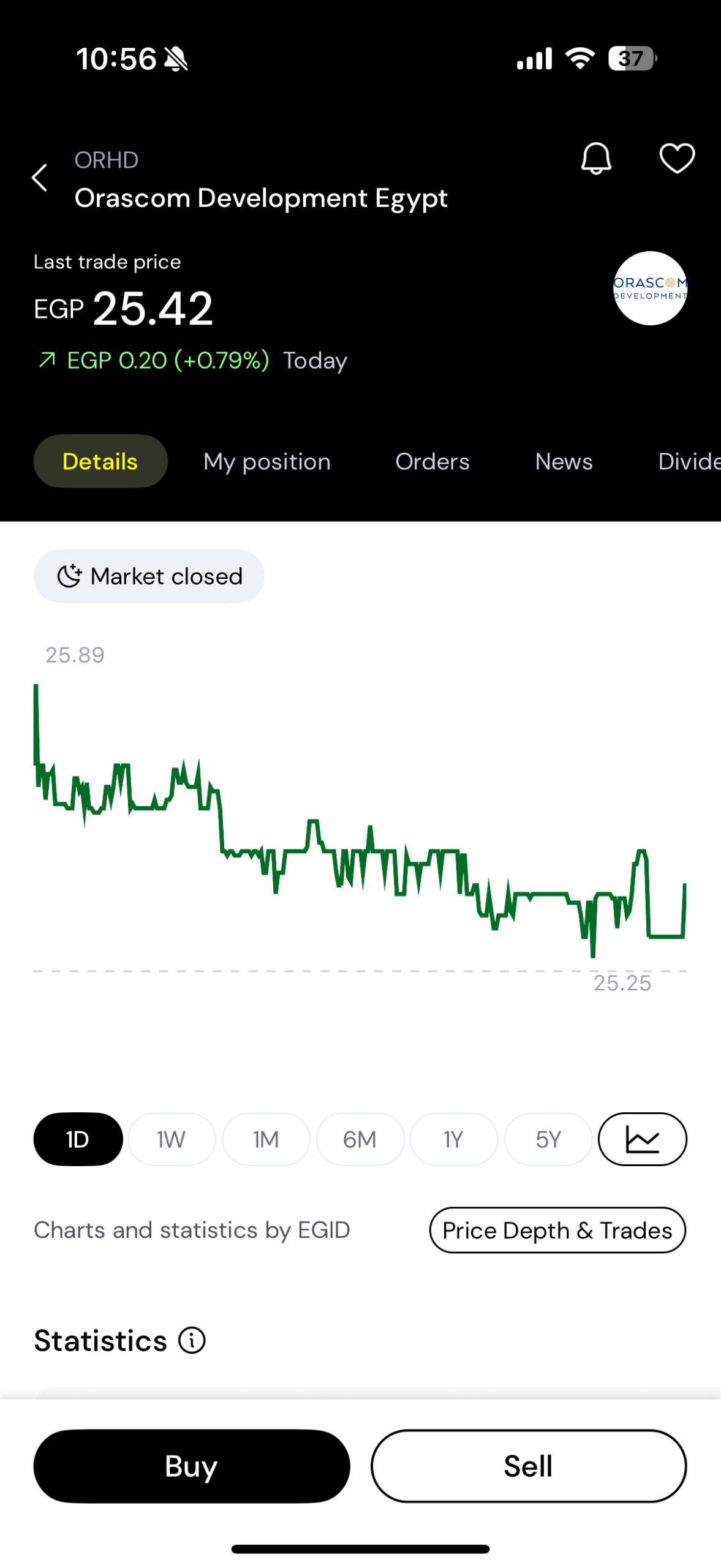Tap the moon icon in the Market closed badge
The height and width of the screenshot is (1568, 721).
[x=69, y=576]
